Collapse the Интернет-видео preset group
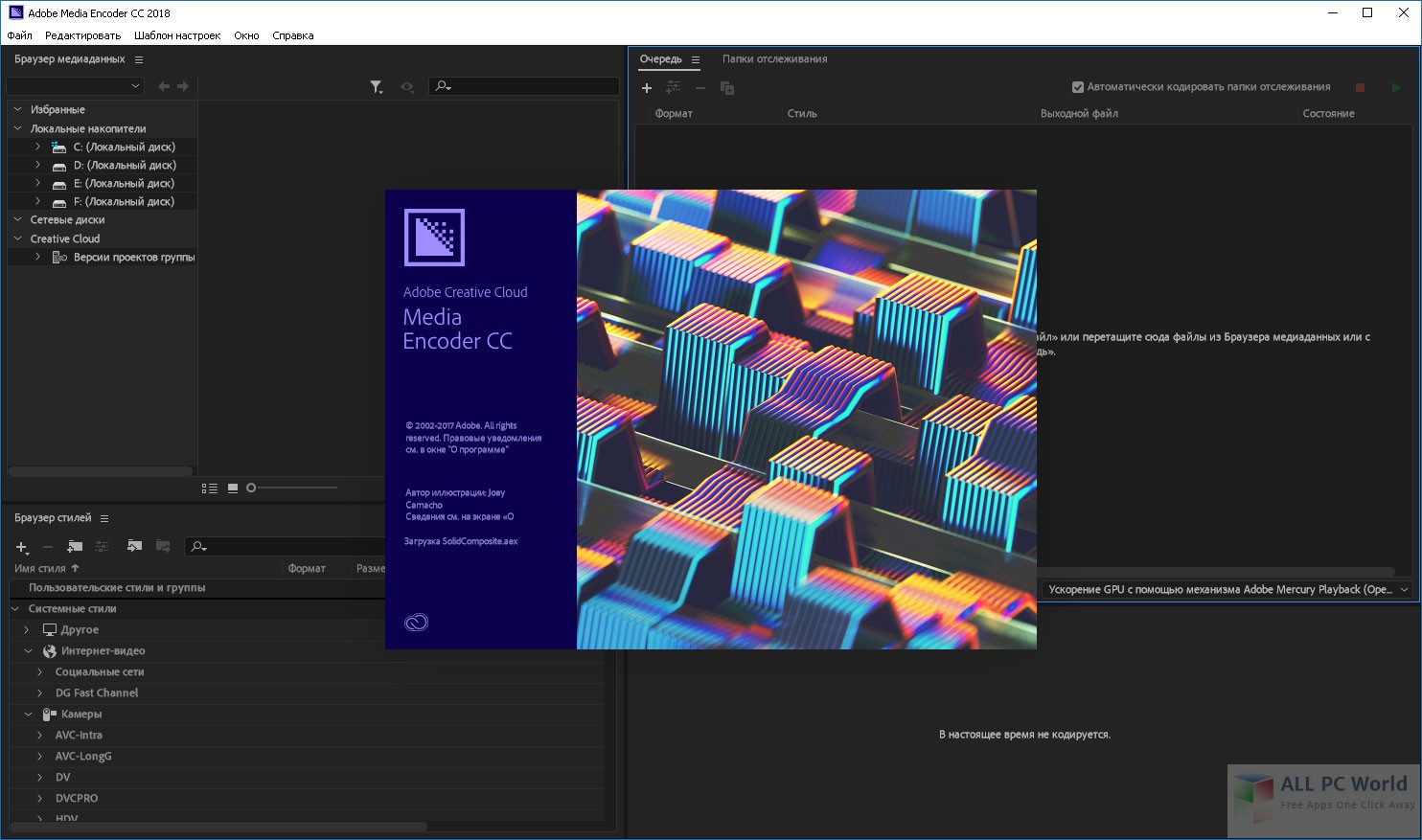The width and height of the screenshot is (1422, 840). point(28,650)
